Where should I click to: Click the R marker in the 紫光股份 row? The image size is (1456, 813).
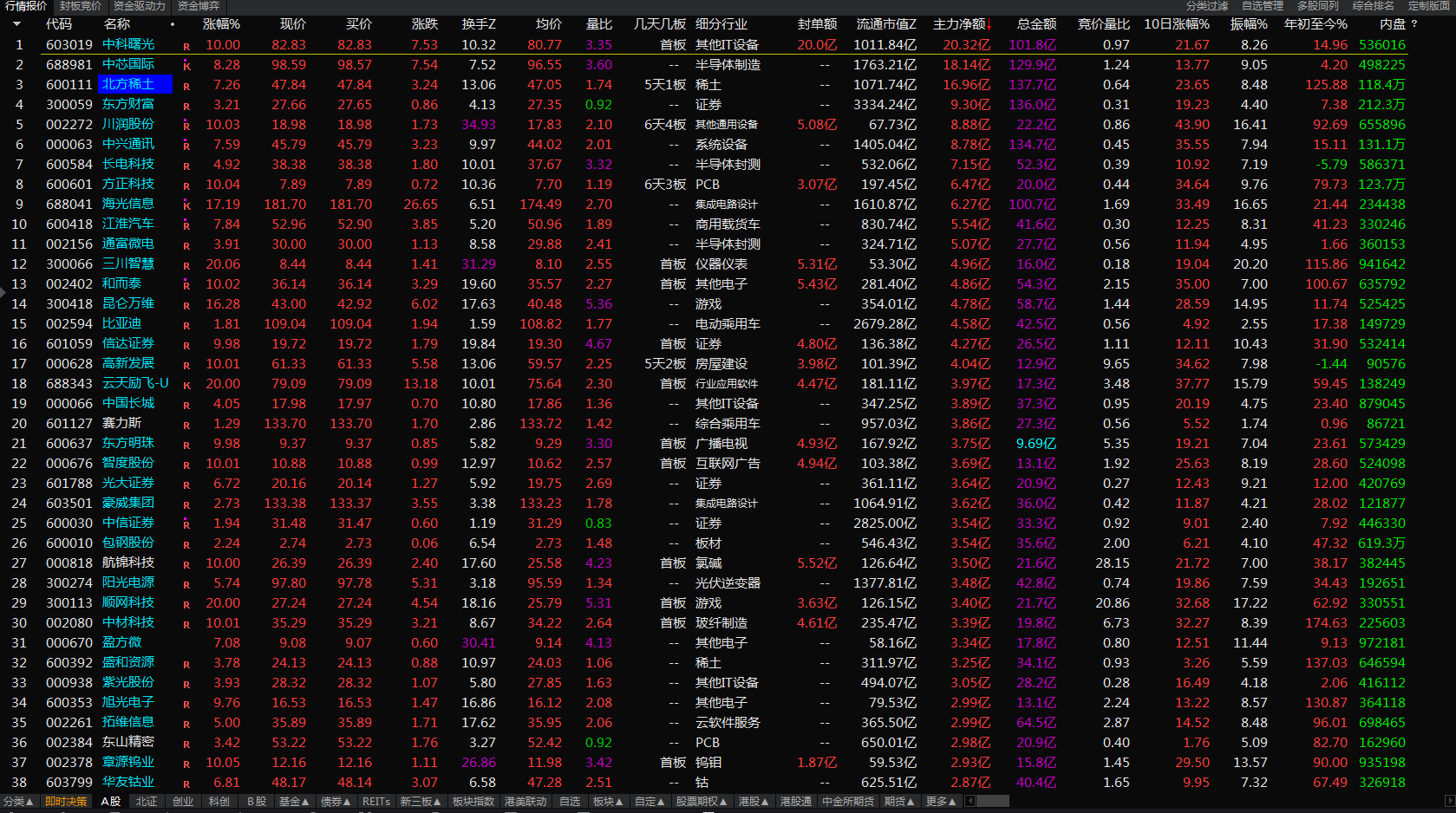[186, 684]
